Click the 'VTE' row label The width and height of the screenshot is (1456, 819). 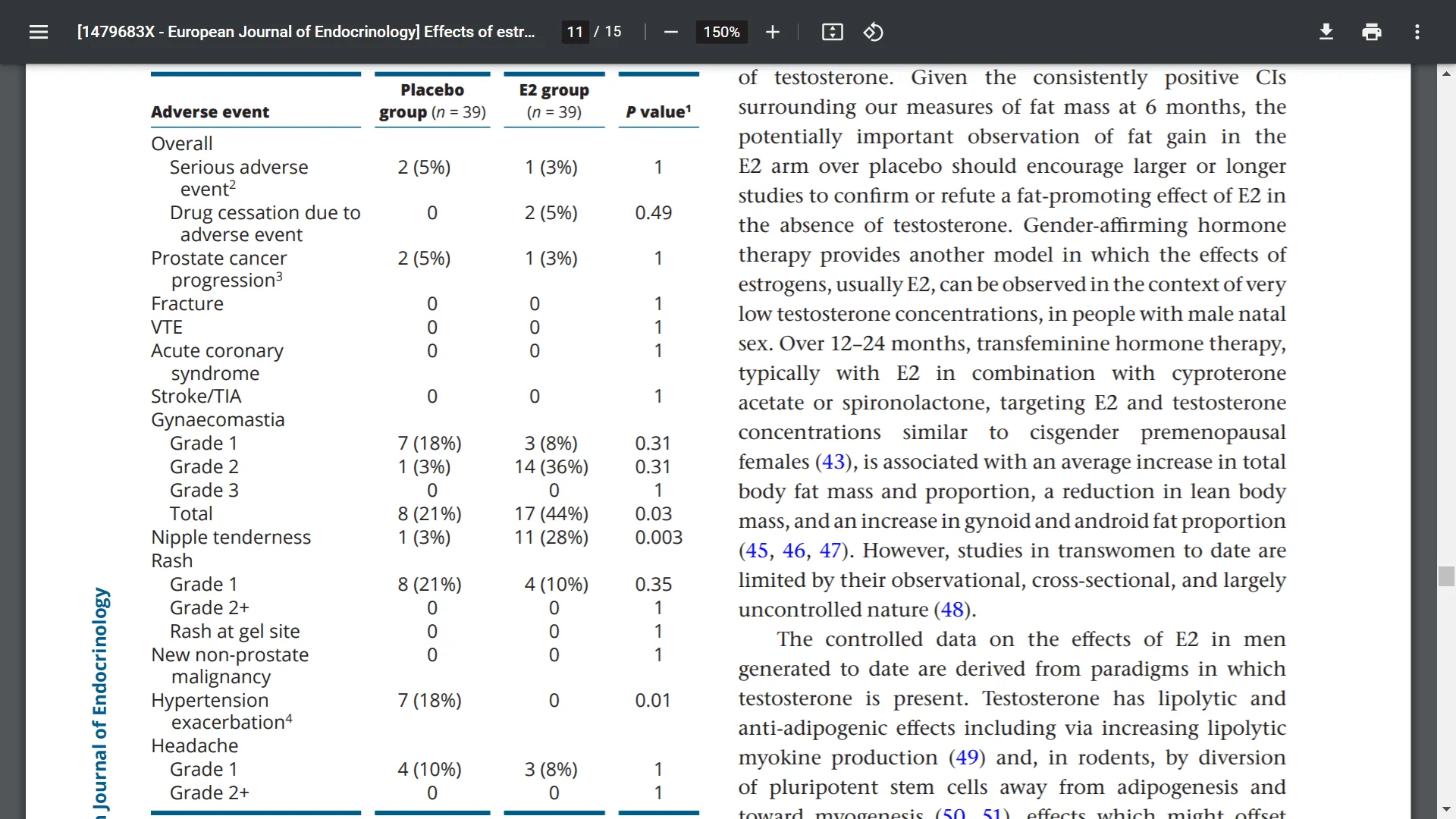click(x=167, y=328)
